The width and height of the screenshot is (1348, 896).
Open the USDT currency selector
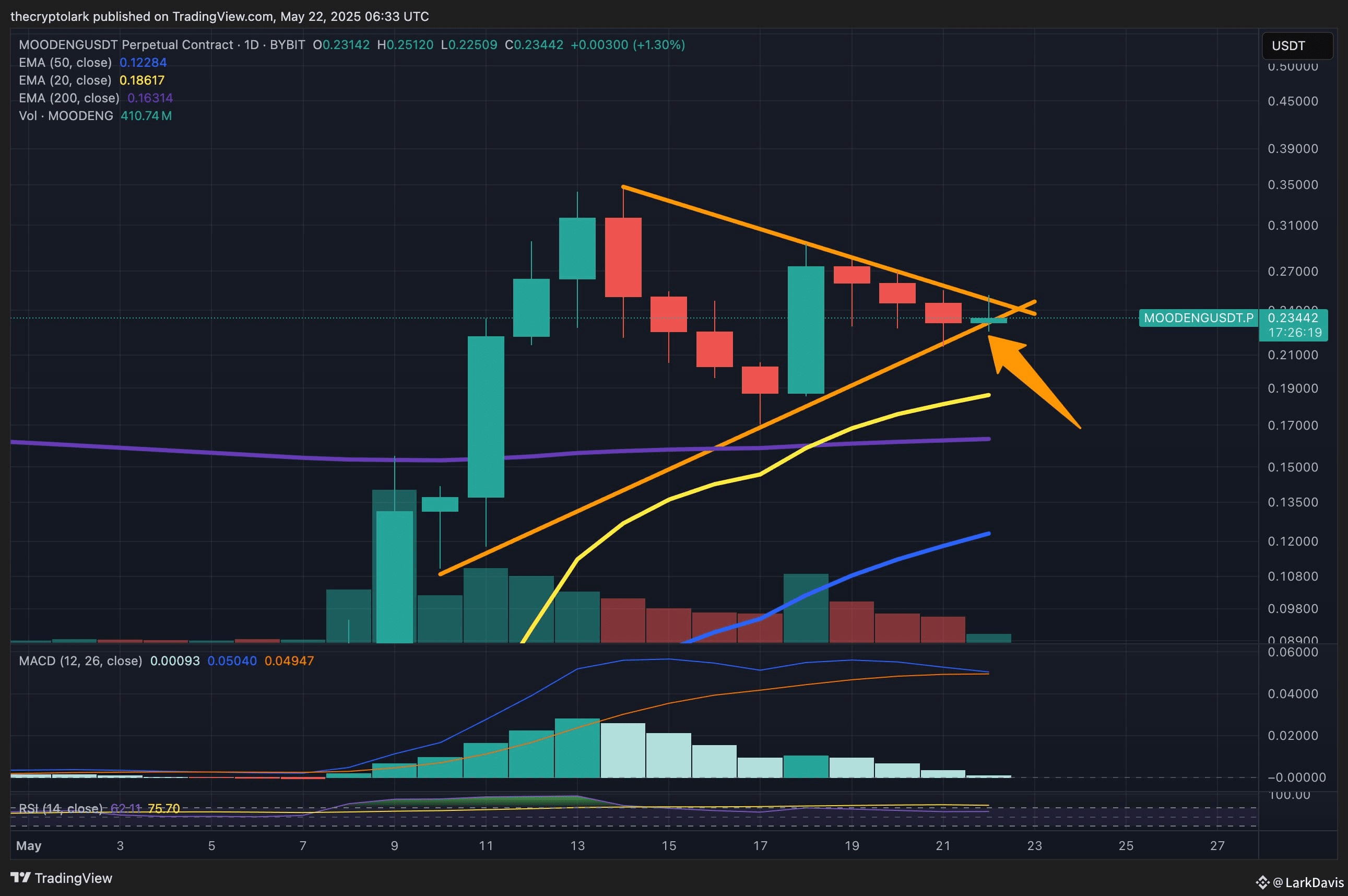pos(1297,46)
